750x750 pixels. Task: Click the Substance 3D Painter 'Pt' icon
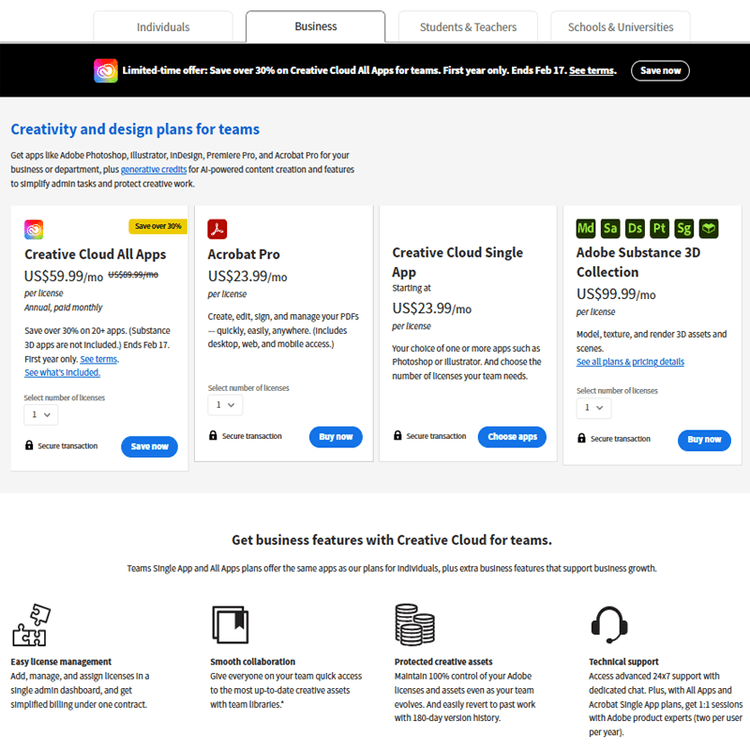[x=659, y=228]
